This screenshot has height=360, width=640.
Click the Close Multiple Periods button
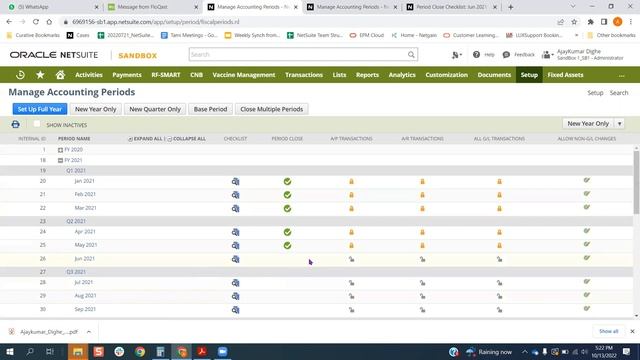pos(271,109)
